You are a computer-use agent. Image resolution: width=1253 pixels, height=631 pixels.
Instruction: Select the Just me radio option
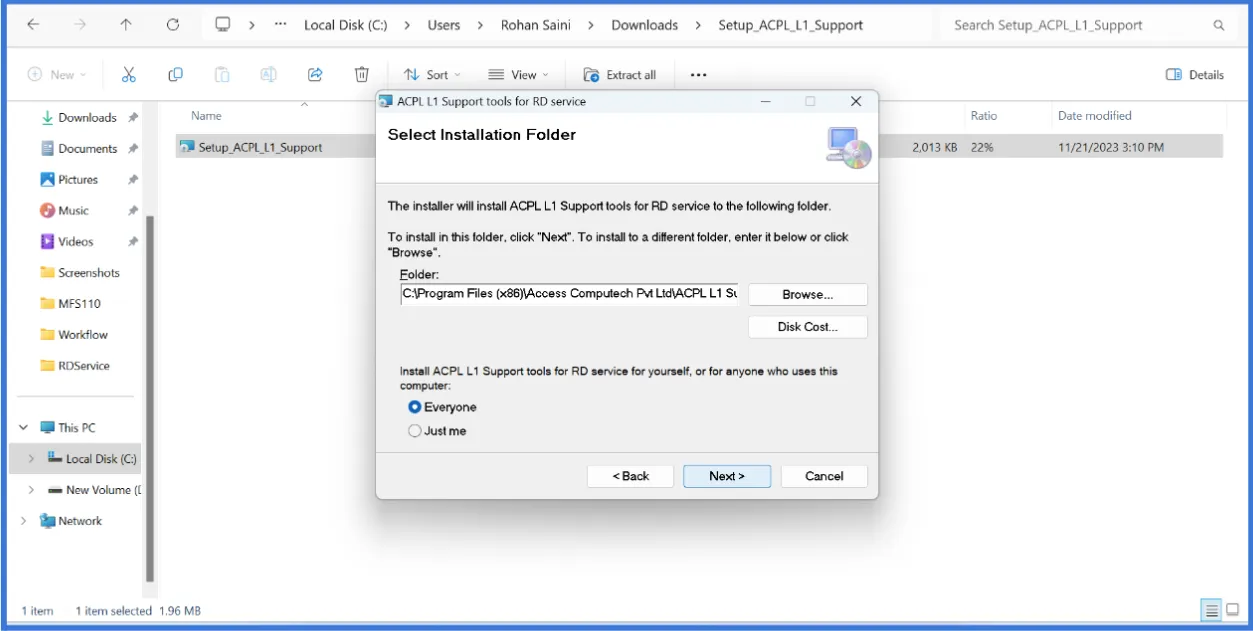click(415, 431)
